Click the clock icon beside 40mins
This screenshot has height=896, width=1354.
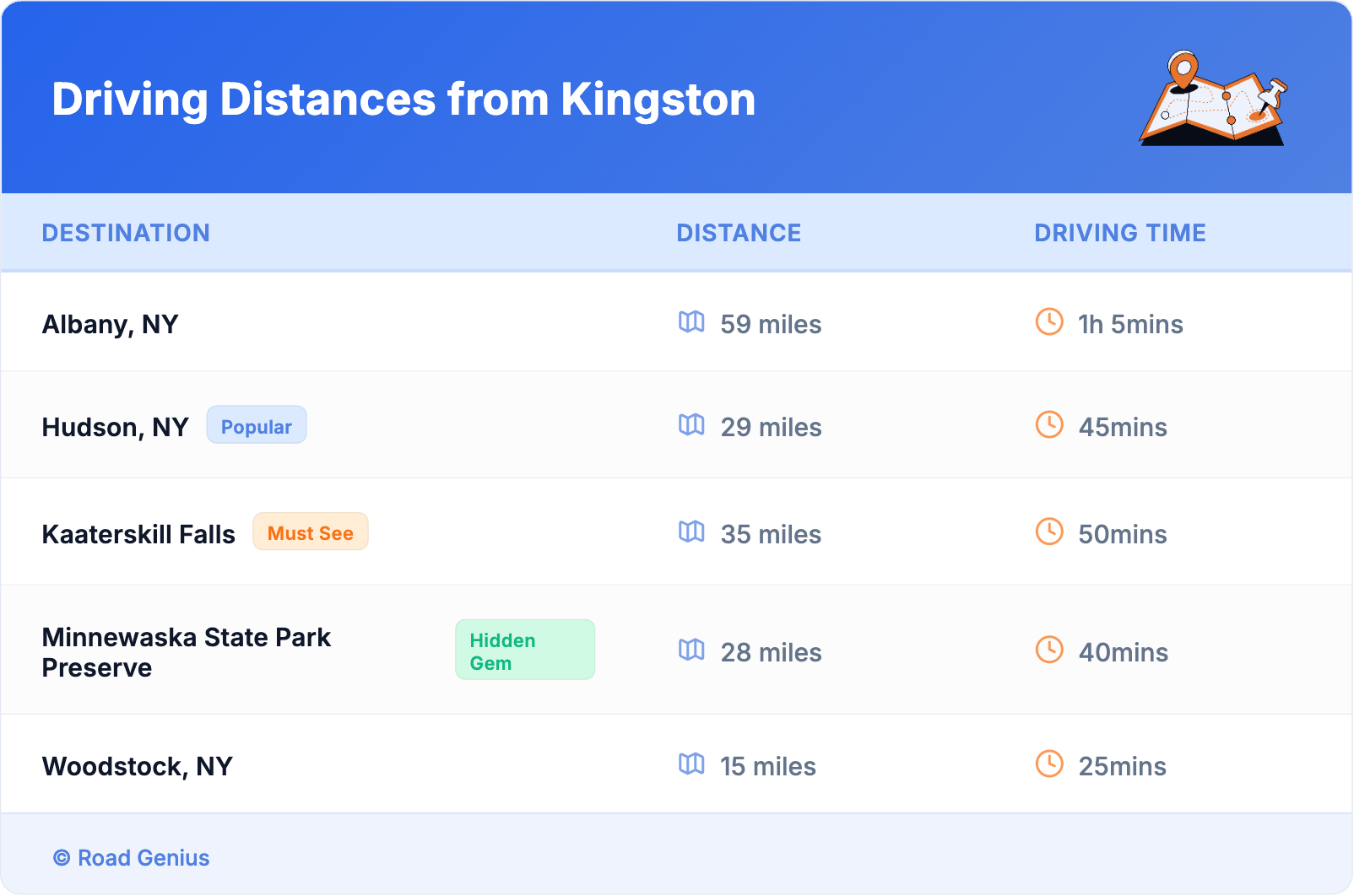1049,650
